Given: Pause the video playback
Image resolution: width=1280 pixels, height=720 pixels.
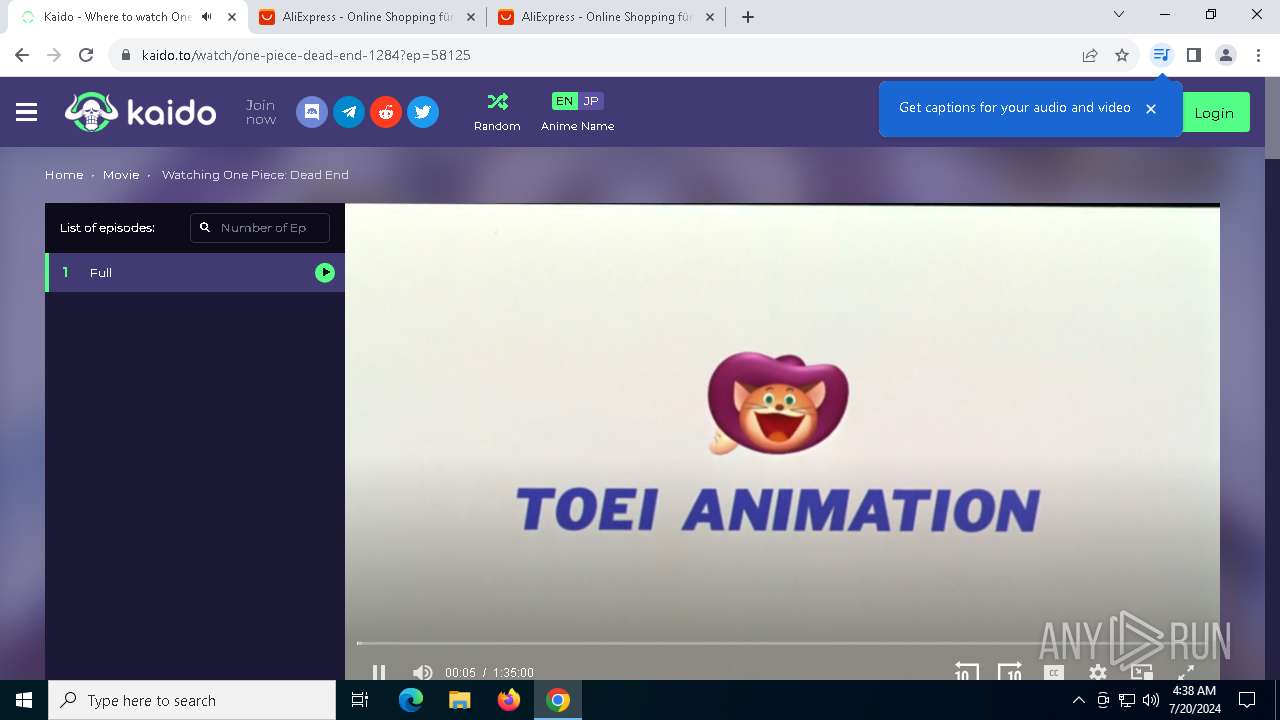Looking at the screenshot, I should pyautogui.click(x=379, y=672).
